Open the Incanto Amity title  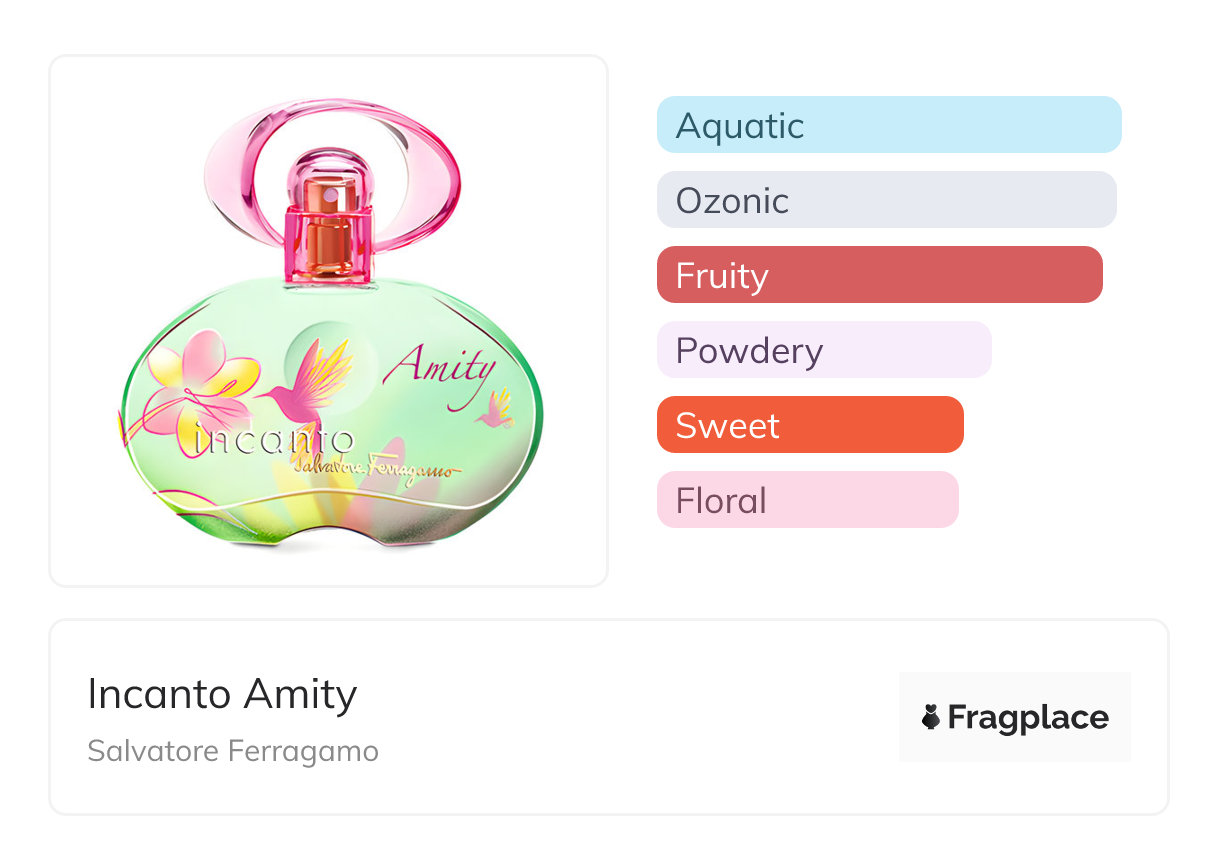click(x=222, y=694)
